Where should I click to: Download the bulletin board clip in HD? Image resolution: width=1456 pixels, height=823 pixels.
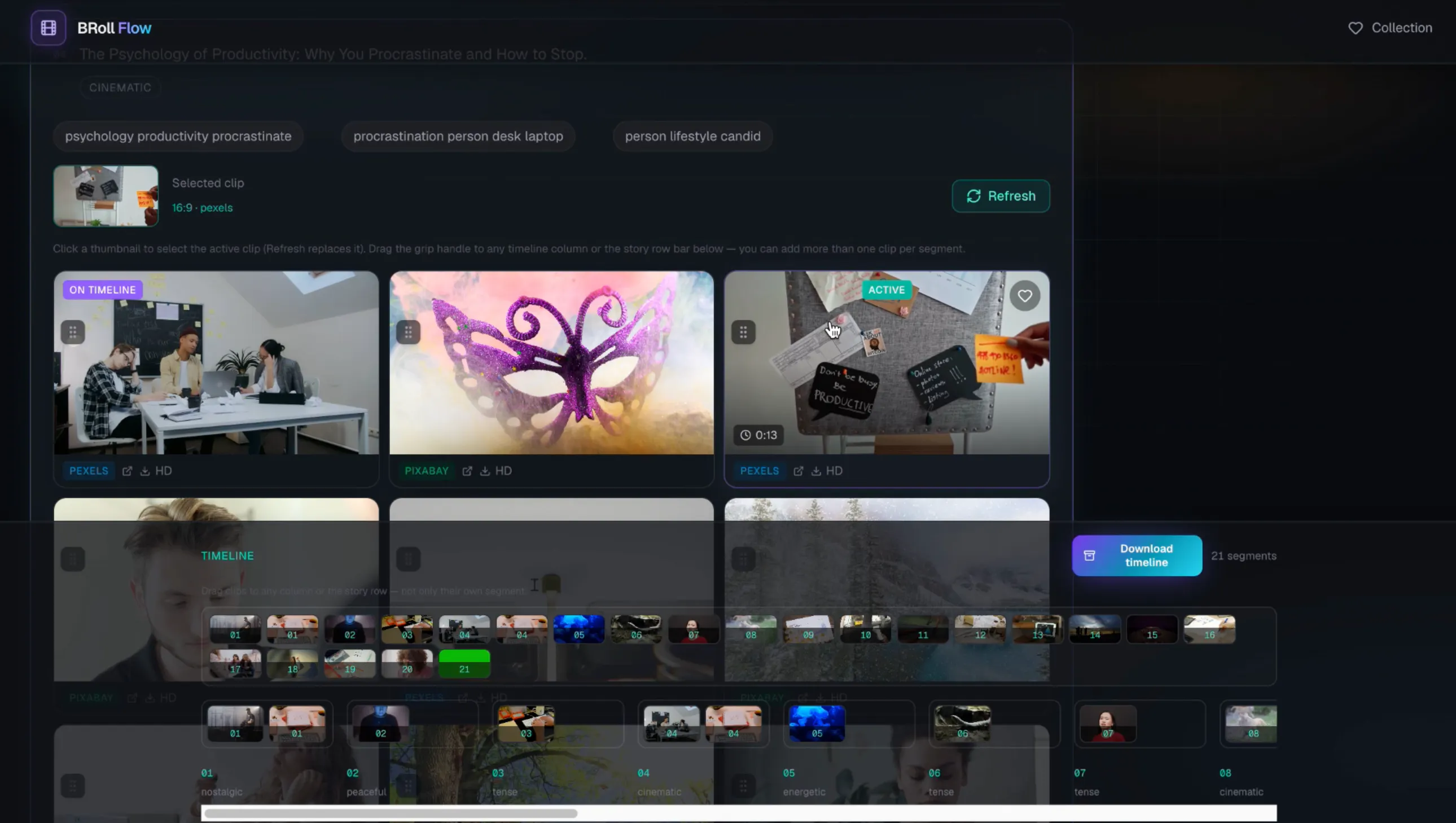827,471
